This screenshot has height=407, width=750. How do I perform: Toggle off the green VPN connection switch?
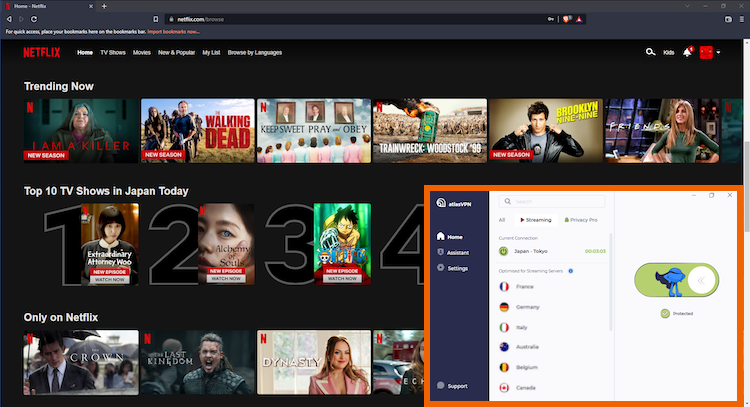coord(676,280)
